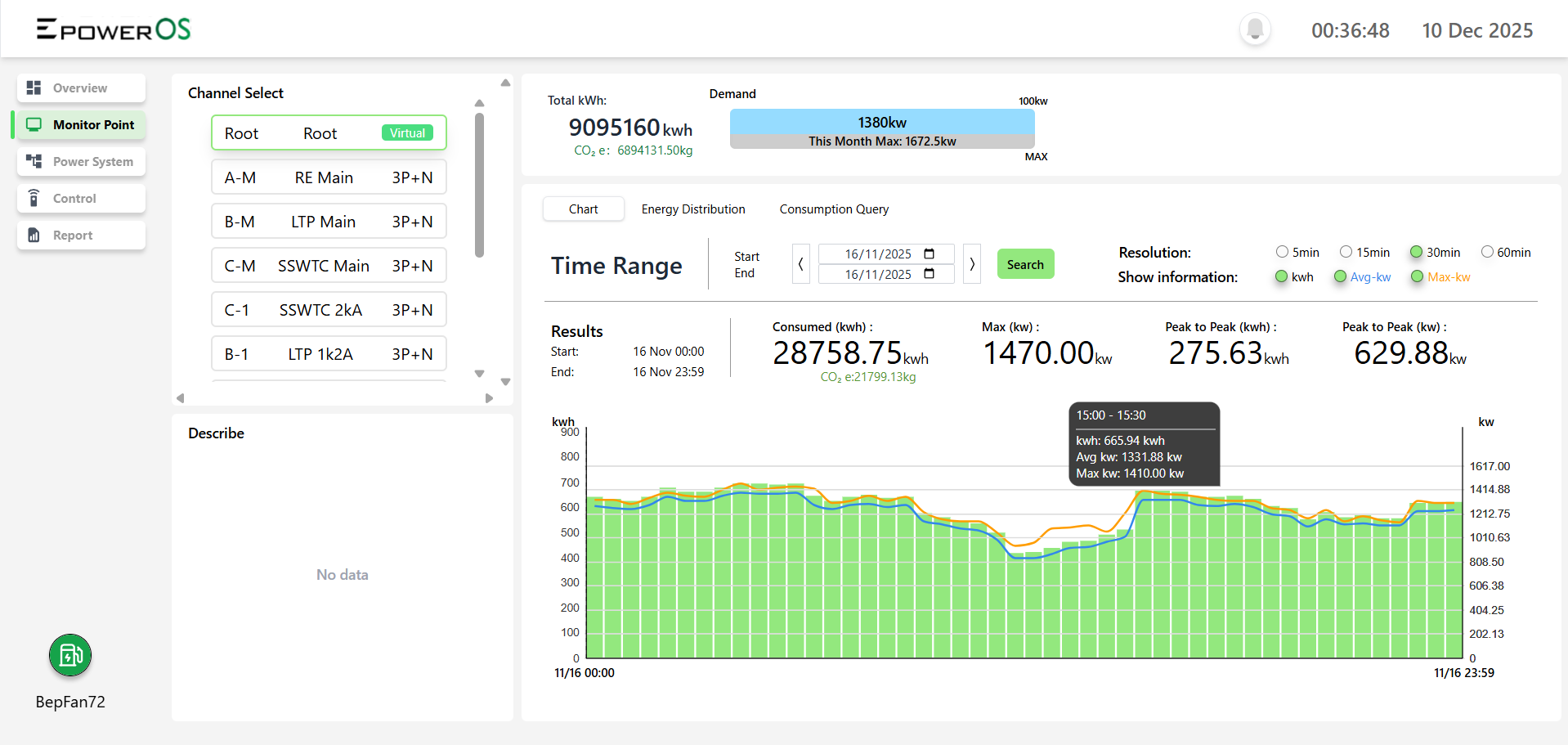Select the Root Virtual channel
The height and width of the screenshot is (745, 1568).
tap(328, 132)
